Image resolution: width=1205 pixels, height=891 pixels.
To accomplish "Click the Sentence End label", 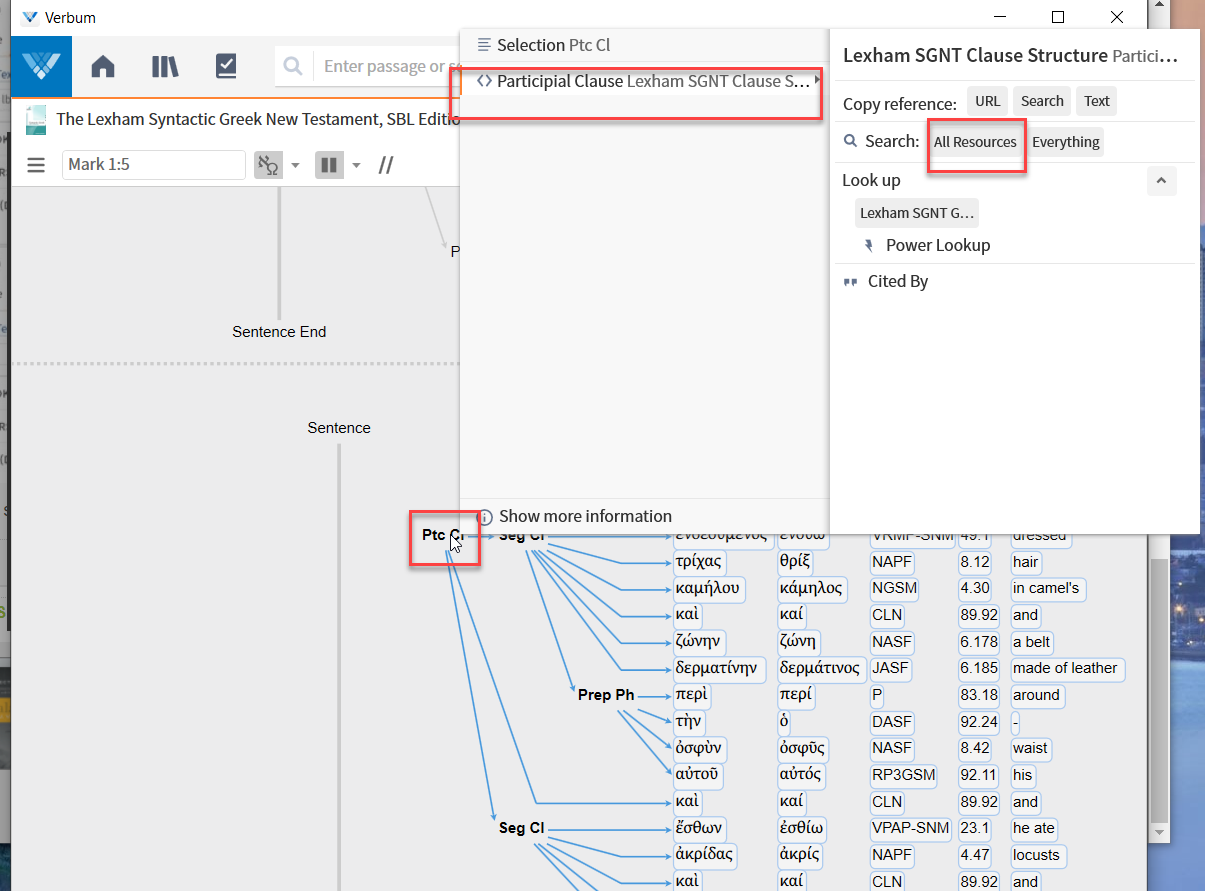I will (279, 332).
